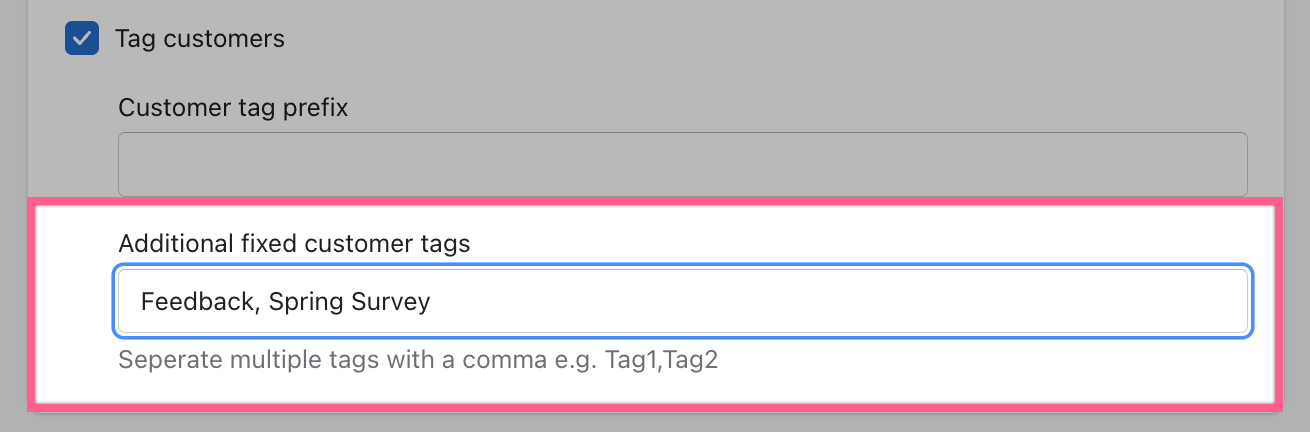This screenshot has height=432, width=1310.
Task: Click the Tag1,Tag2 example text
Action: click(x=662, y=360)
